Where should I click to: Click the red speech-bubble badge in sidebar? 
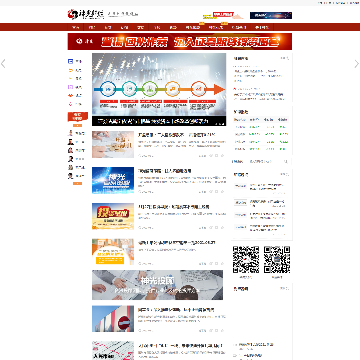[x=78, y=117]
